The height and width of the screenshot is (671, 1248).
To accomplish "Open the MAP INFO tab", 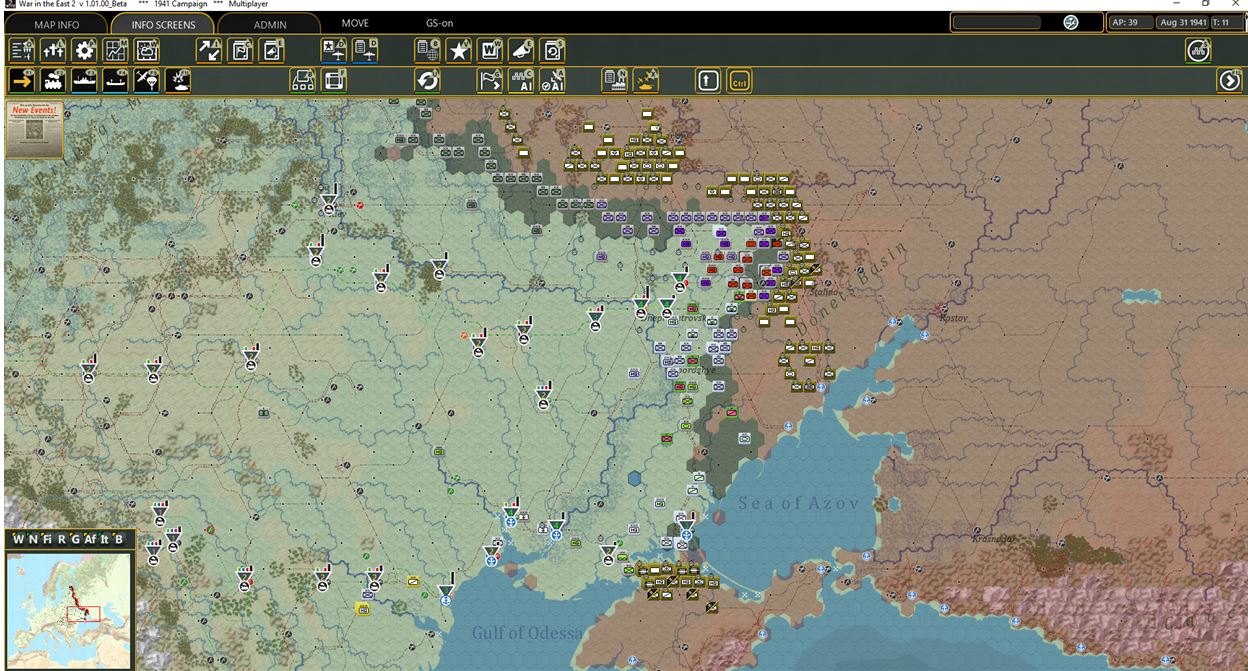I will [x=56, y=24].
